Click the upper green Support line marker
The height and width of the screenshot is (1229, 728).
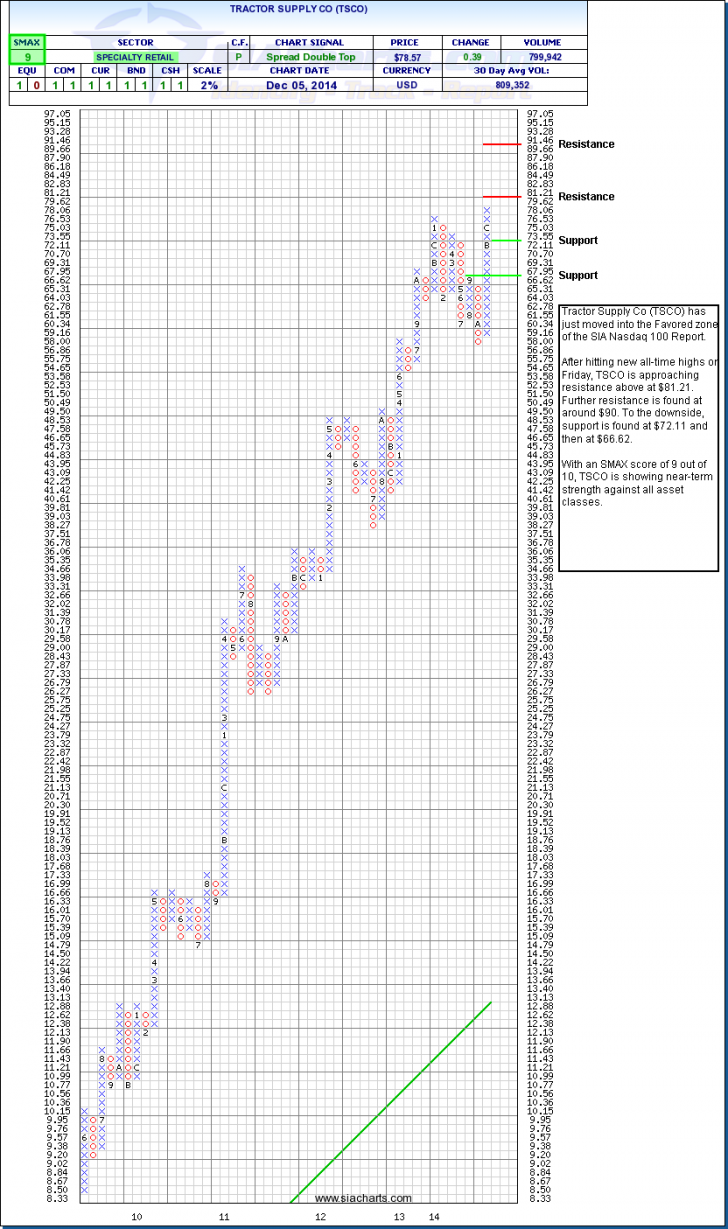tap(503, 240)
